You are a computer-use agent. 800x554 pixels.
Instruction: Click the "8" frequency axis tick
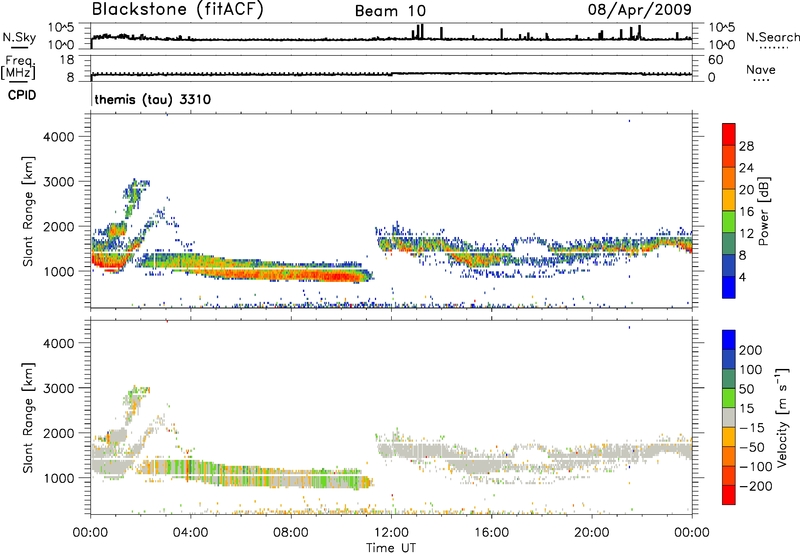click(70, 78)
